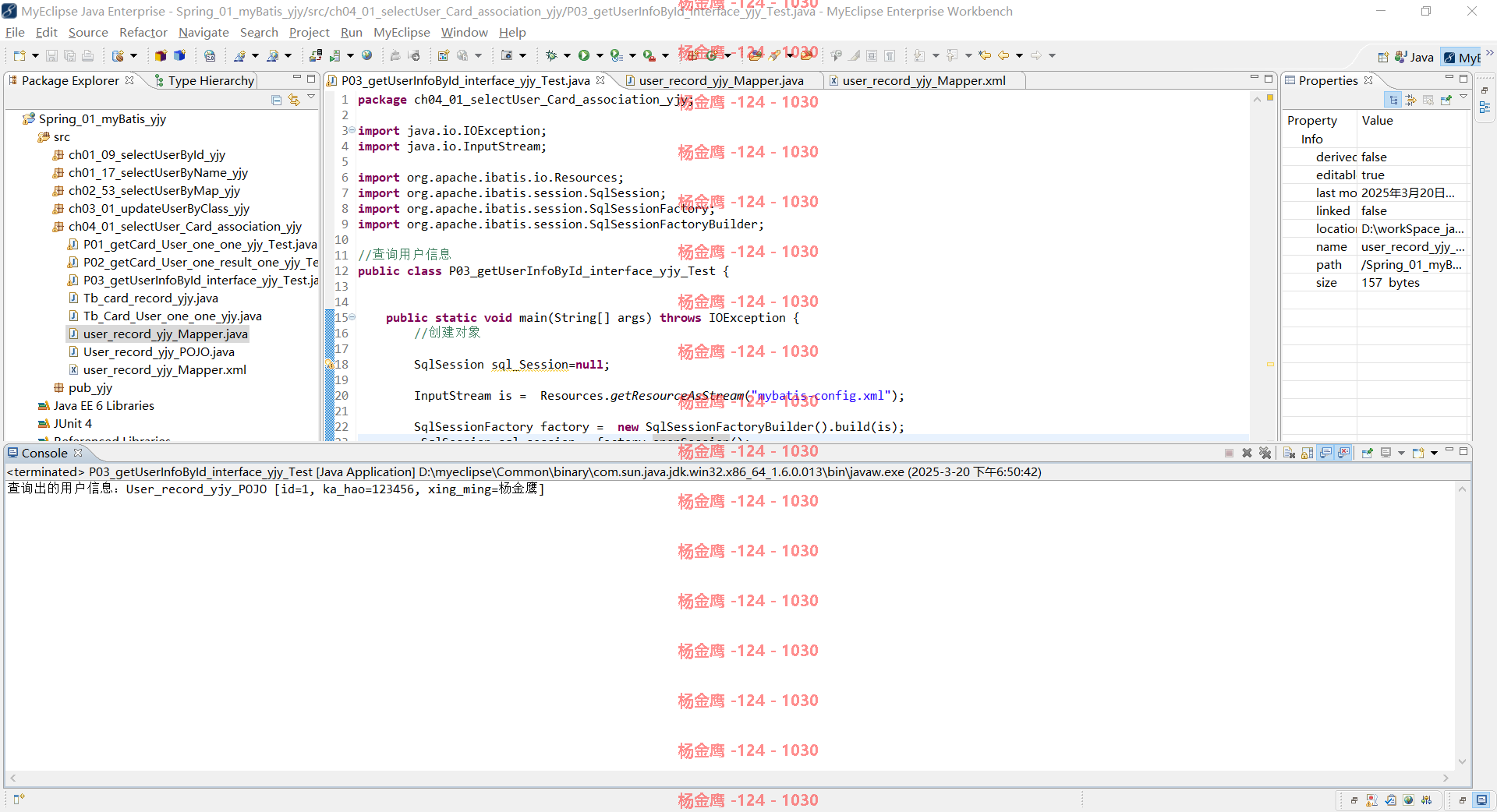
Task: Click the New wizard toolbar icon
Action: 19,55
